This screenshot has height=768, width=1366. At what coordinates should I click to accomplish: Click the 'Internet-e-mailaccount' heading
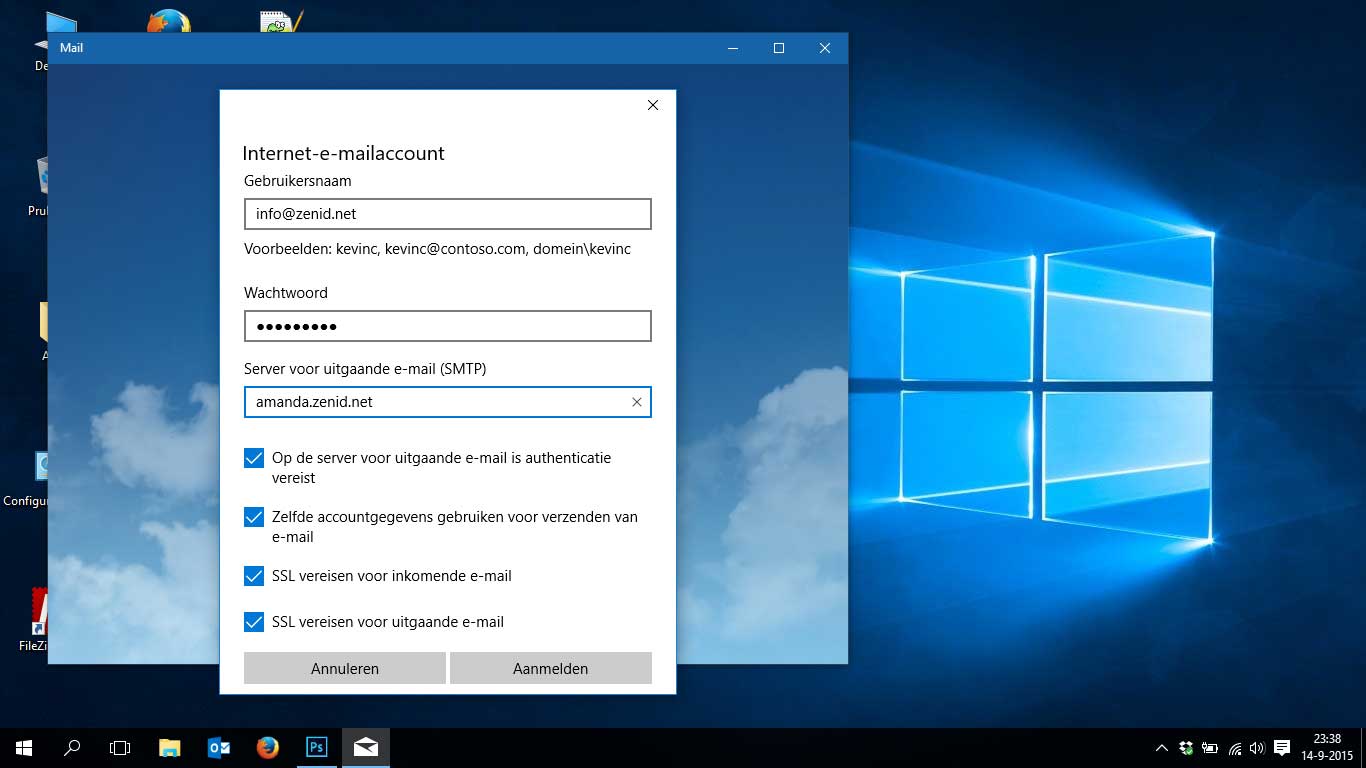[x=343, y=153]
